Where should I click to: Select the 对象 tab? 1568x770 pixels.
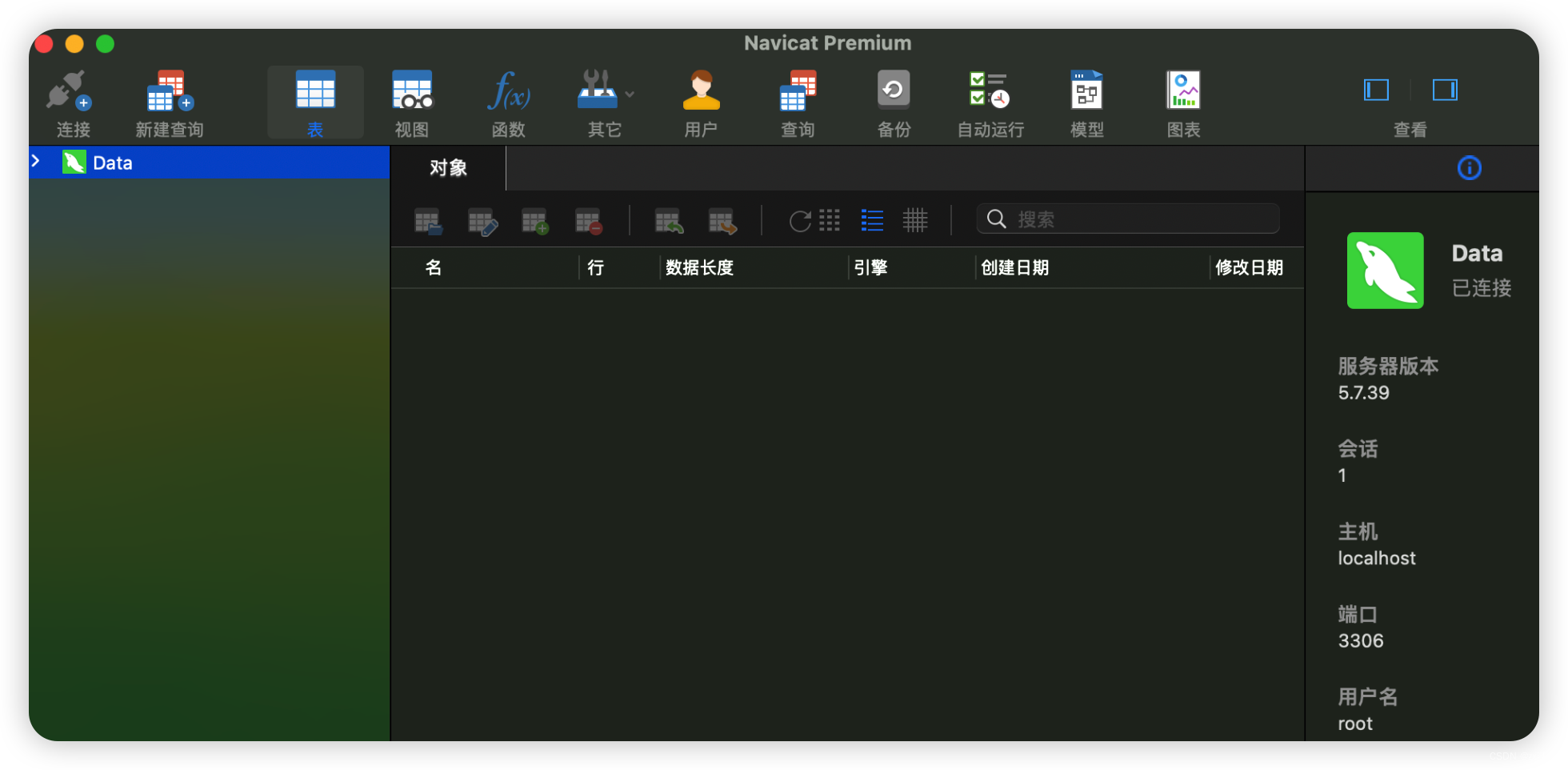(448, 168)
